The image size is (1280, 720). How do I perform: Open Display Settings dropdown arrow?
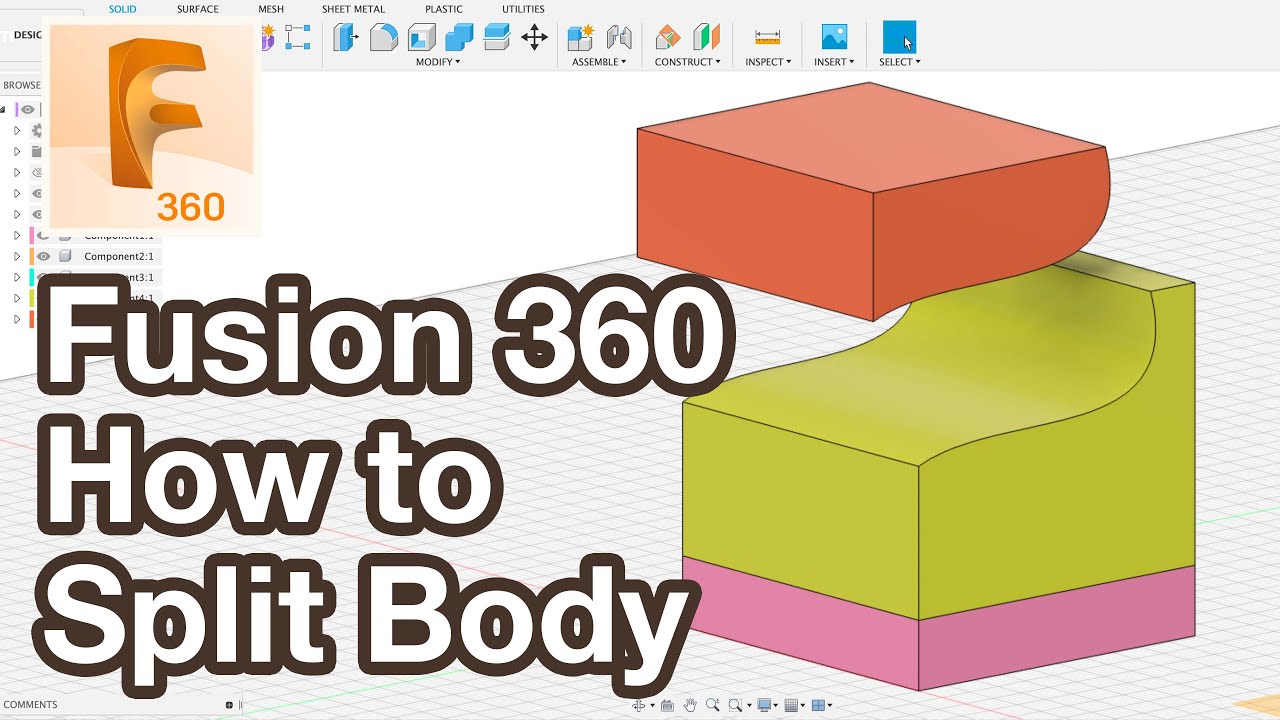click(776, 706)
